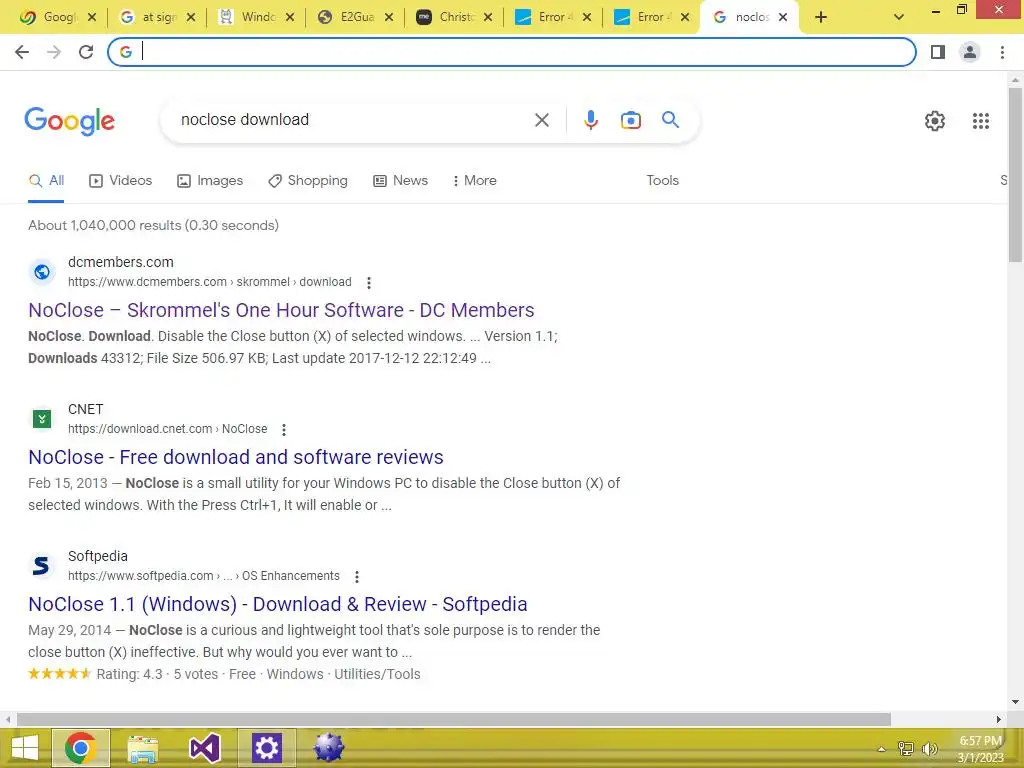This screenshot has width=1024, height=768.
Task: Open the Tools options
Action: [x=662, y=181]
